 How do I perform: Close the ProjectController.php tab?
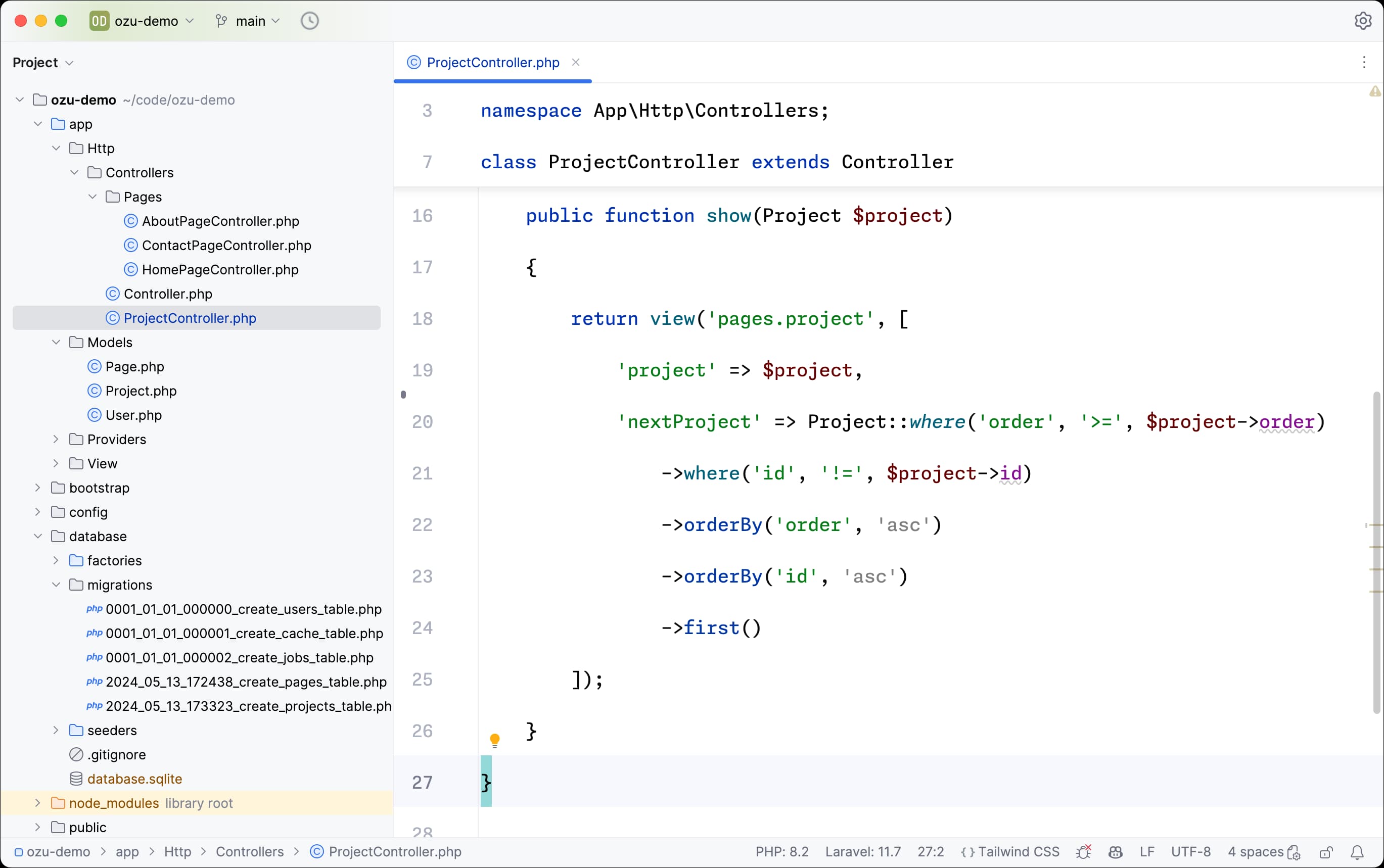click(575, 62)
